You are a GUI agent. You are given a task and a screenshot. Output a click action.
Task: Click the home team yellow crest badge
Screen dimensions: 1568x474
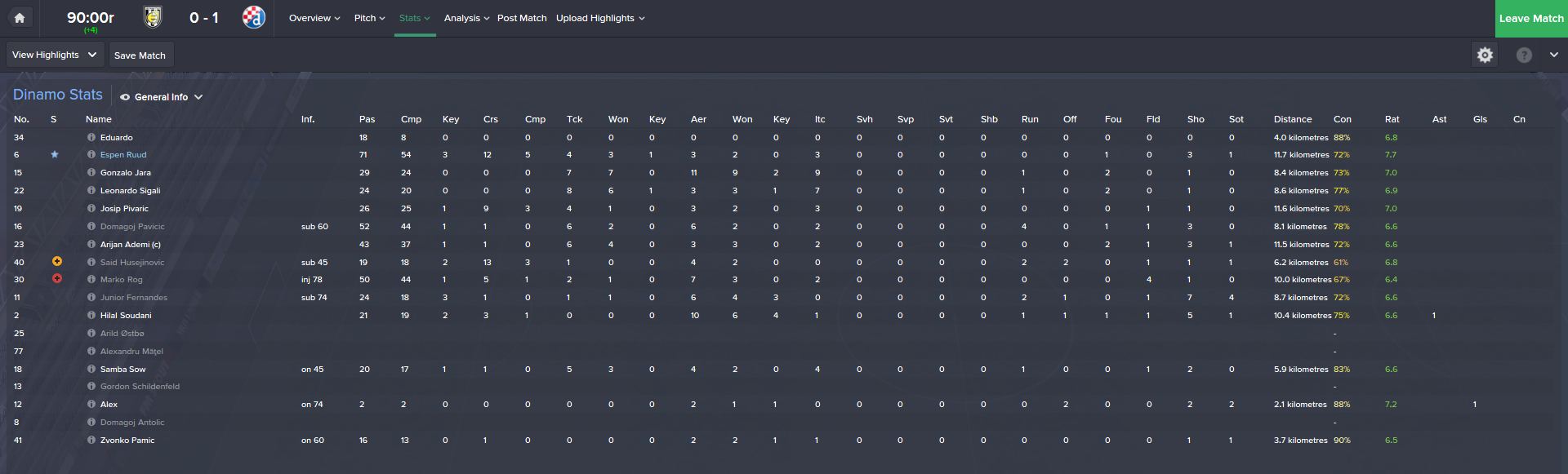pos(153,17)
